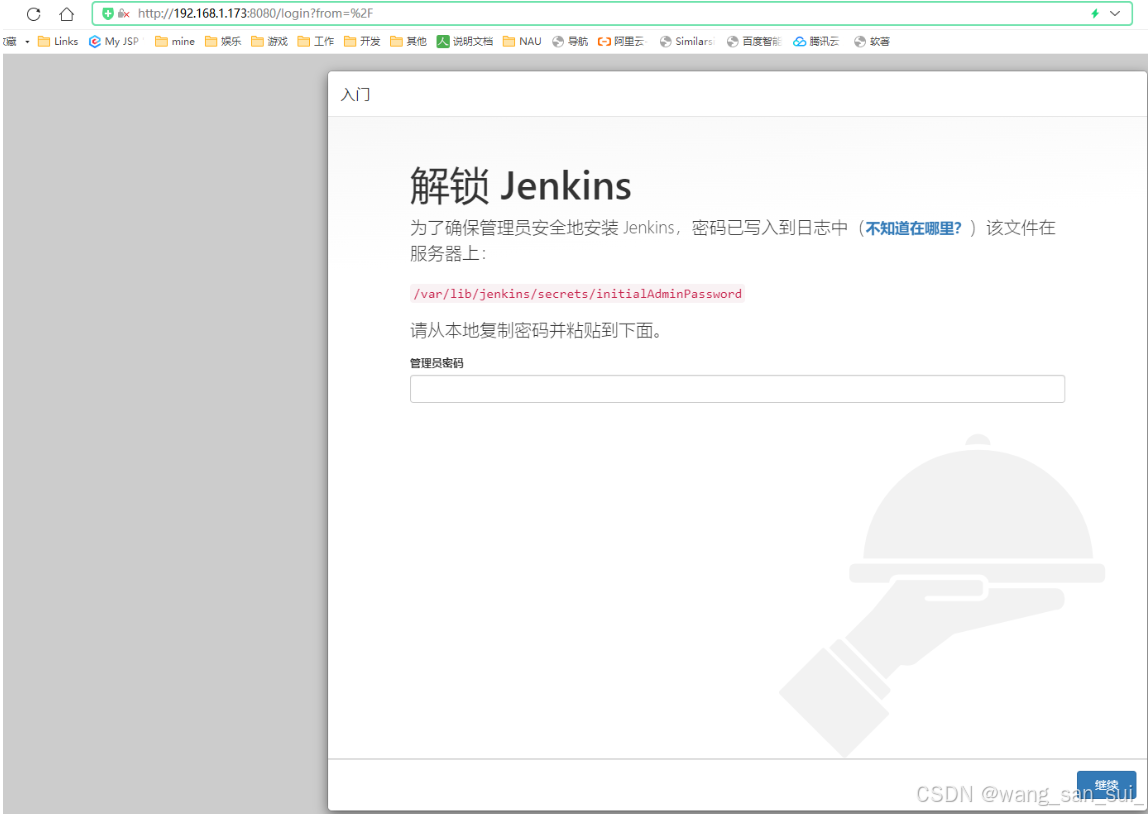Open the 说明文档 bookmark
The width and height of the screenshot is (1148, 814).
pos(465,42)
